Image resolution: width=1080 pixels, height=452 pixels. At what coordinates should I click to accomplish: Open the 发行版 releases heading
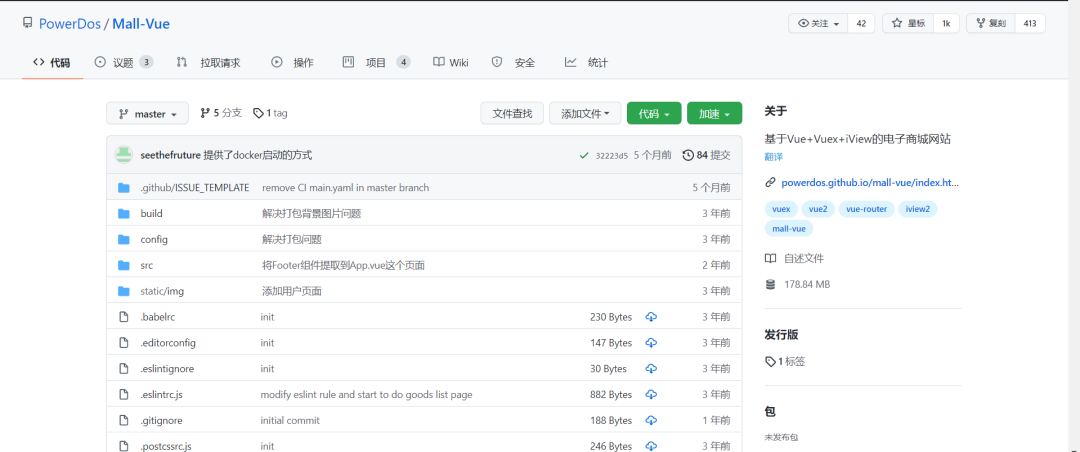781,335
